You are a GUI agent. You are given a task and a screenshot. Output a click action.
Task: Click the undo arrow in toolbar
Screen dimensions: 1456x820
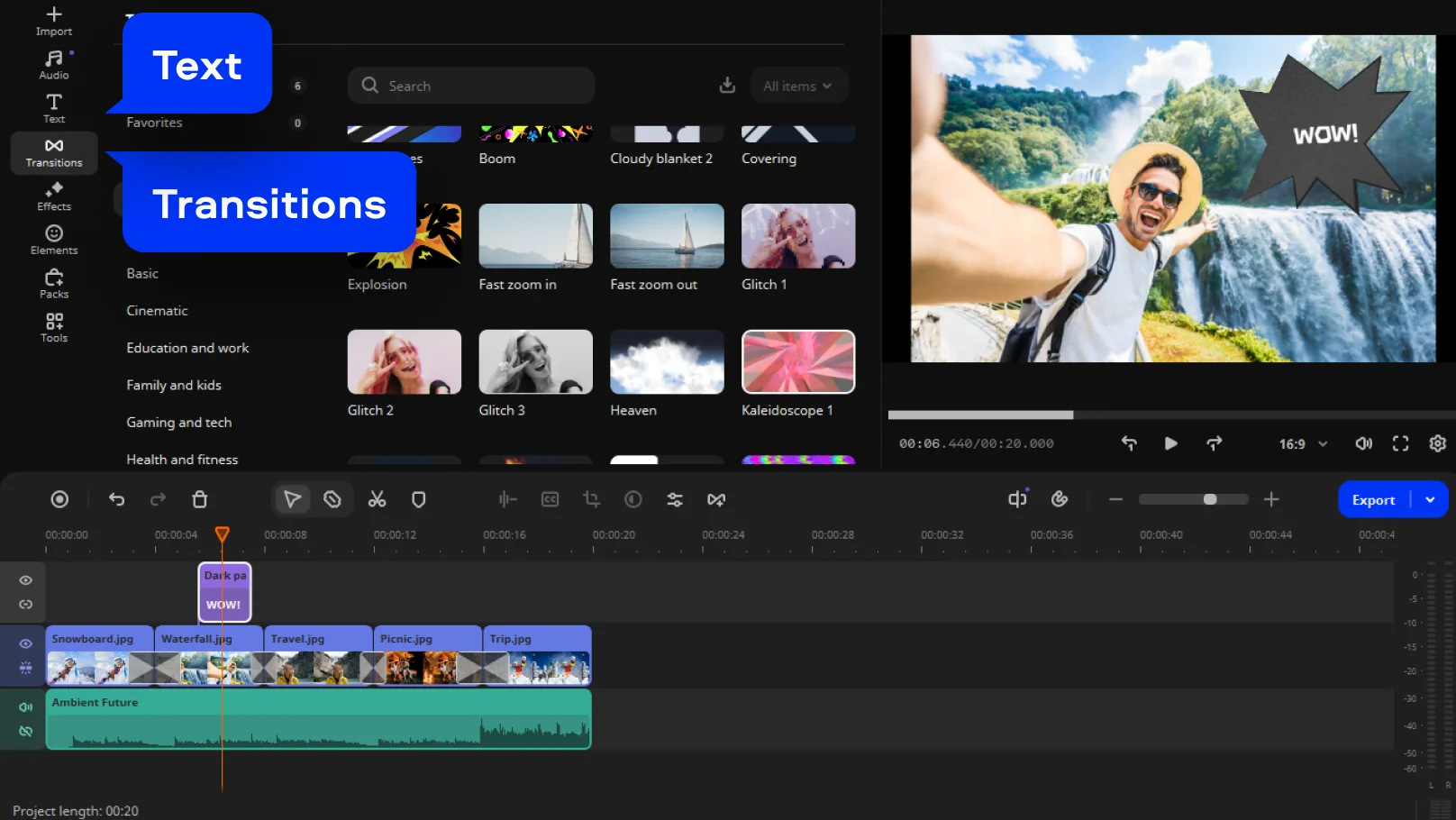point(116,499)
